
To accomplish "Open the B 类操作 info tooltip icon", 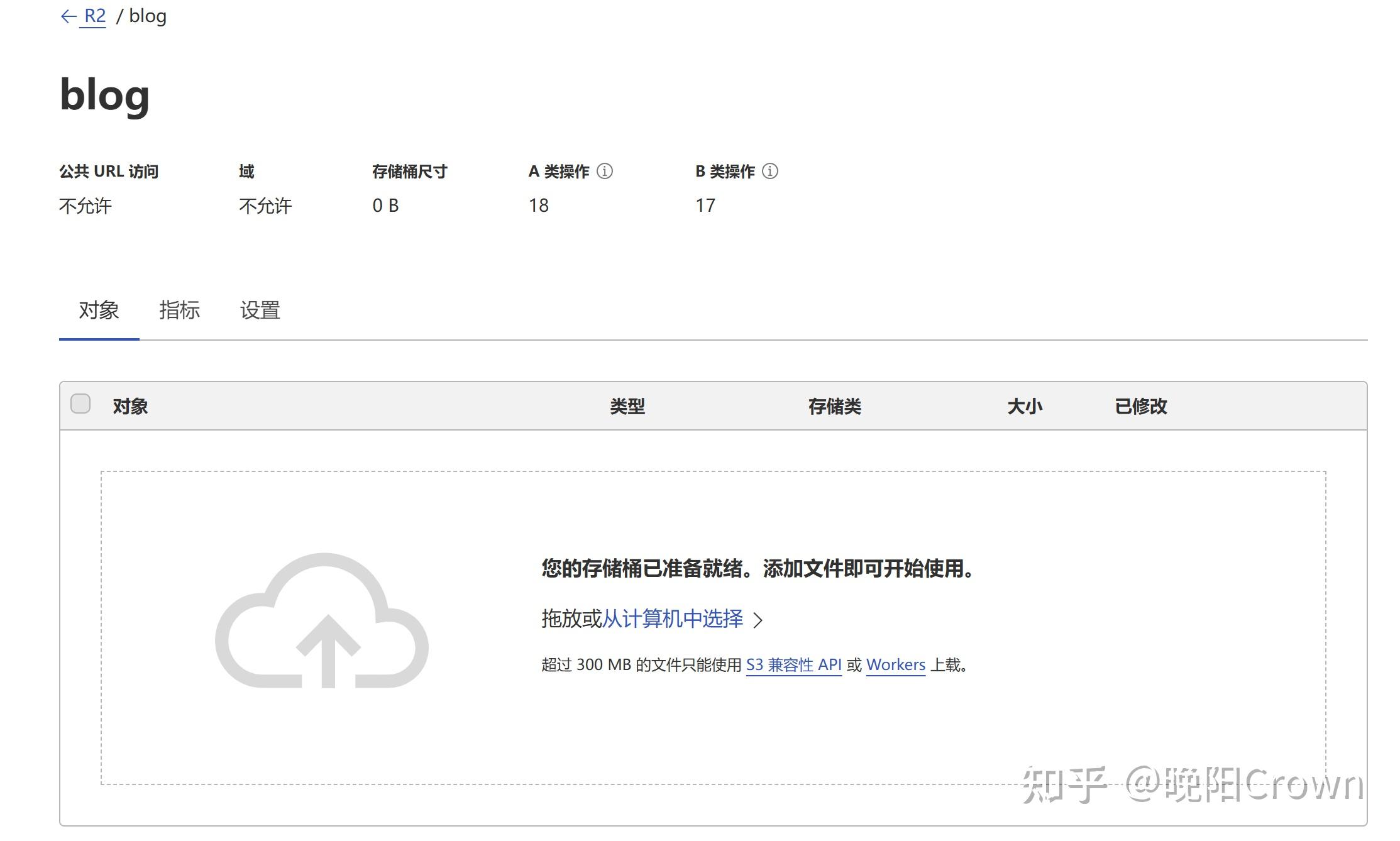I will pyautogui.click(x=770, y=170).
